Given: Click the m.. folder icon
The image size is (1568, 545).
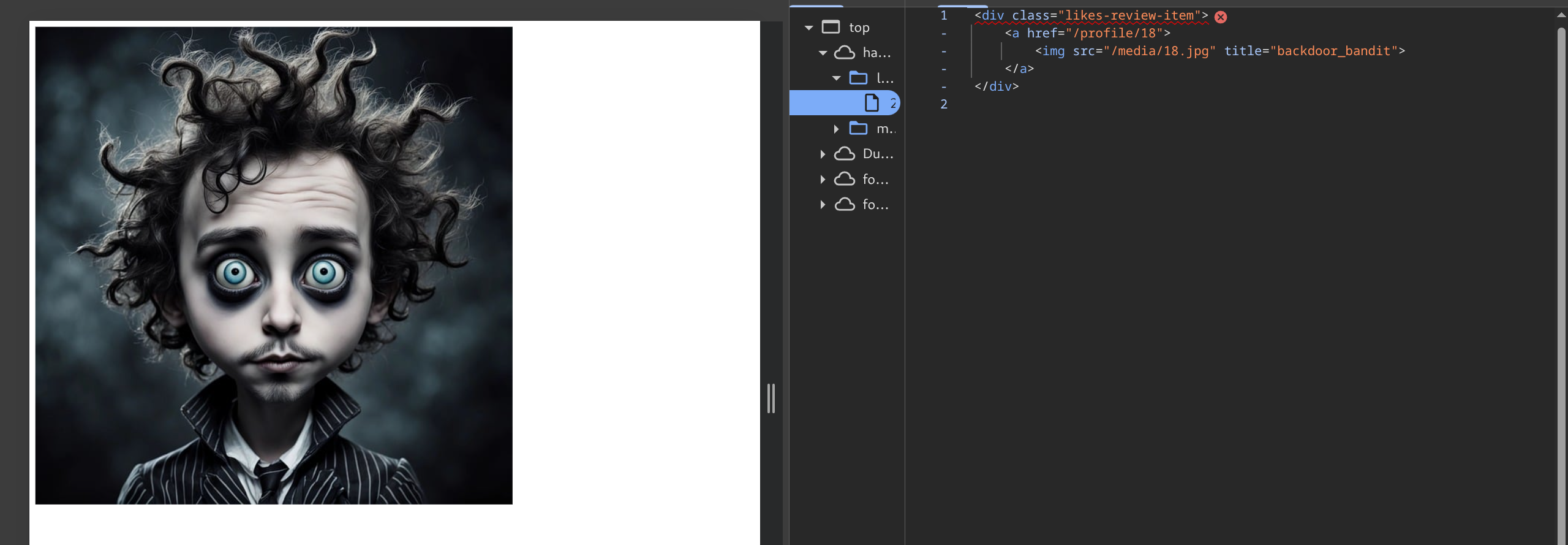Looking at the screenshot, I should tap(858, 129).
